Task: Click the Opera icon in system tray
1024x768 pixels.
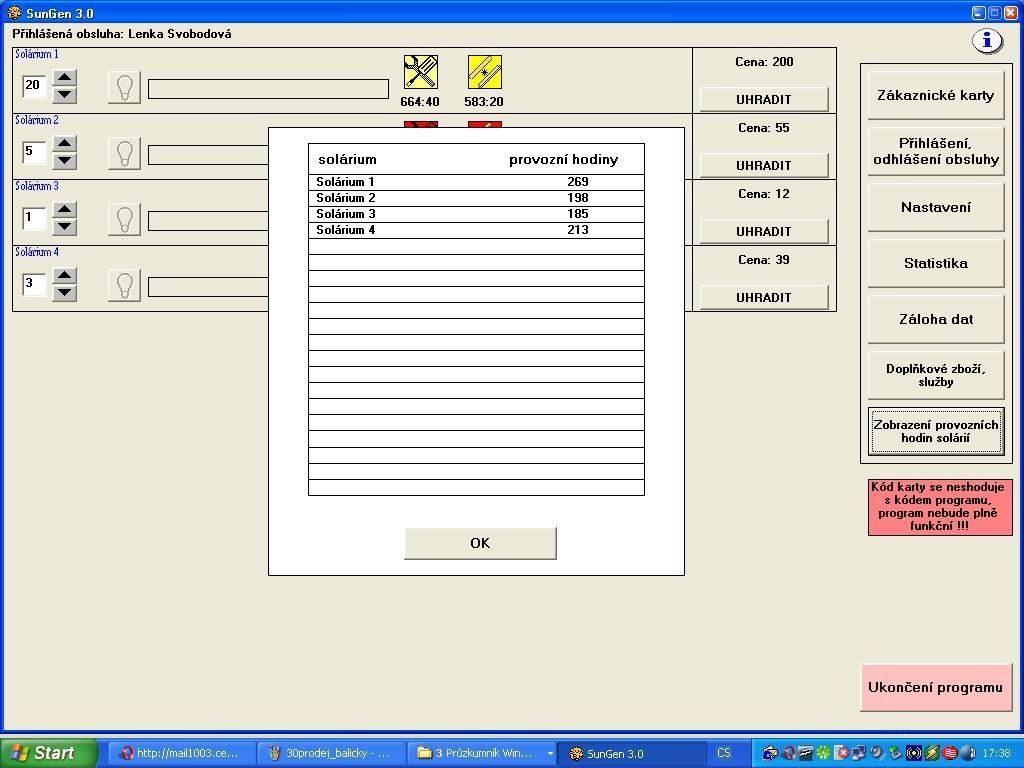Action: pos(790,753)
